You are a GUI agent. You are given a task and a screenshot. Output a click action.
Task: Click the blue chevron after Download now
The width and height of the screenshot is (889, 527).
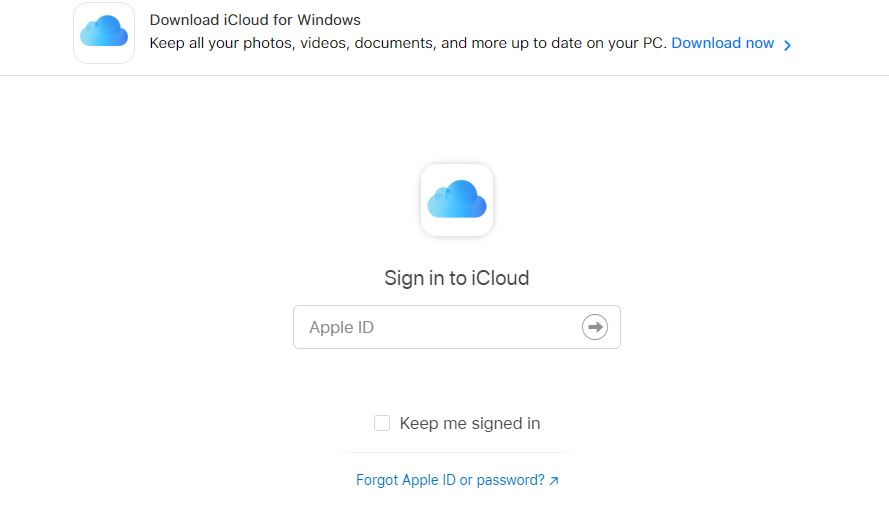(788, 45)
